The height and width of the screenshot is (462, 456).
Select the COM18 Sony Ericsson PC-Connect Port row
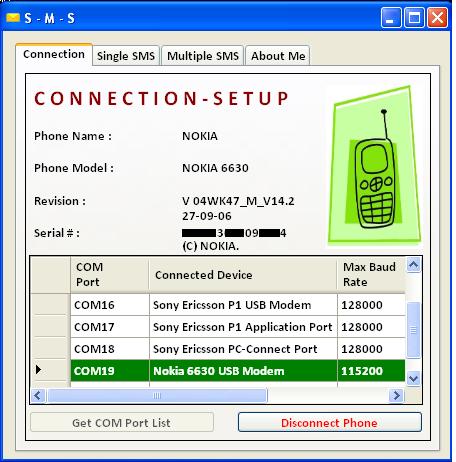(238, 349)
